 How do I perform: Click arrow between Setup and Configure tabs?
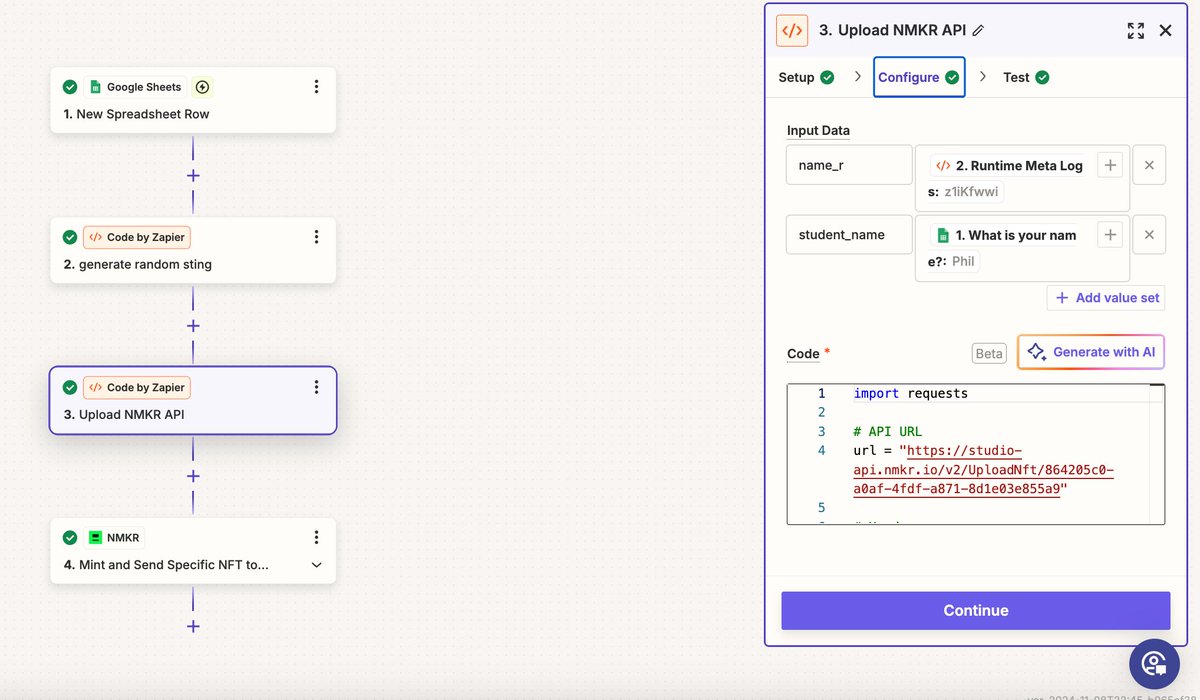[x=857, y=76]
